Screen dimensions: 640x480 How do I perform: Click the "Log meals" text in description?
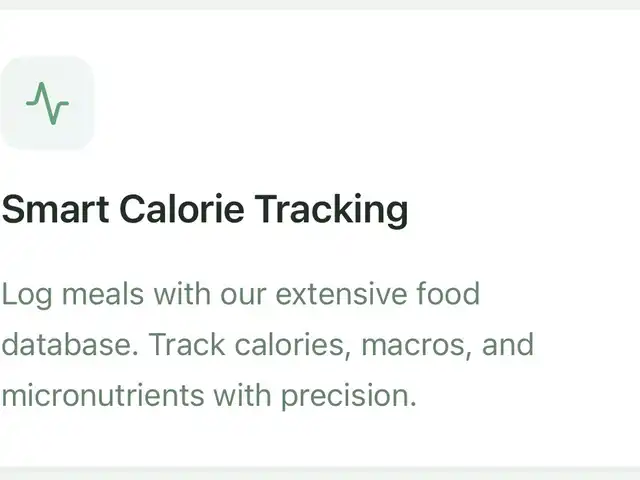point(73,295)
